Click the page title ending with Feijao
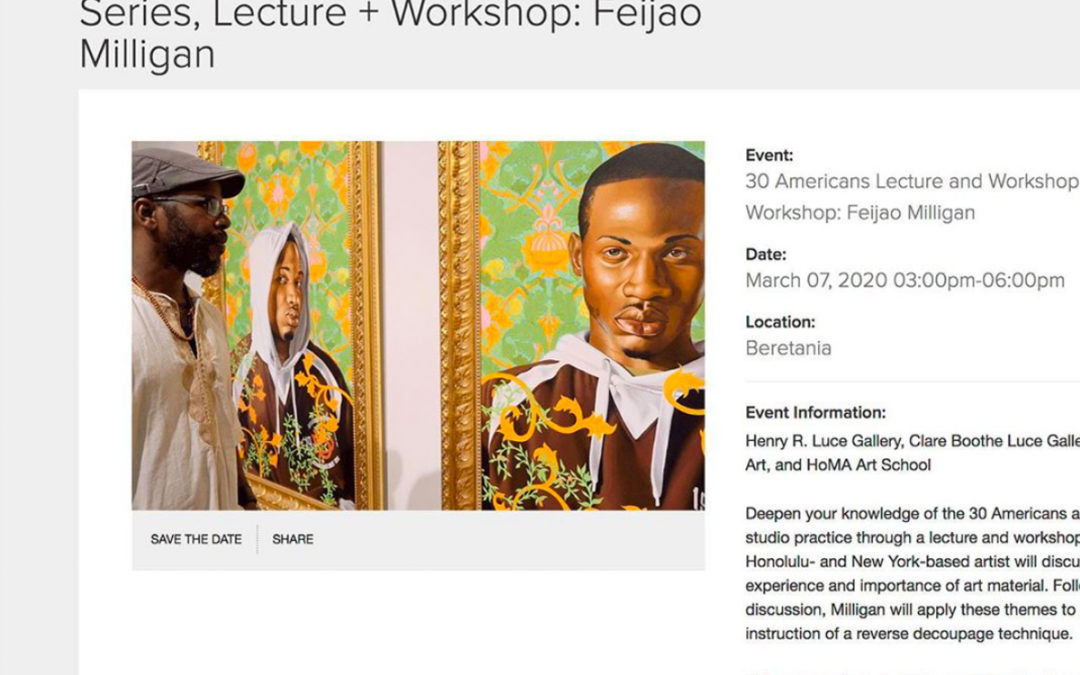This screenshot has width=1080, height=675. (390, 15)
